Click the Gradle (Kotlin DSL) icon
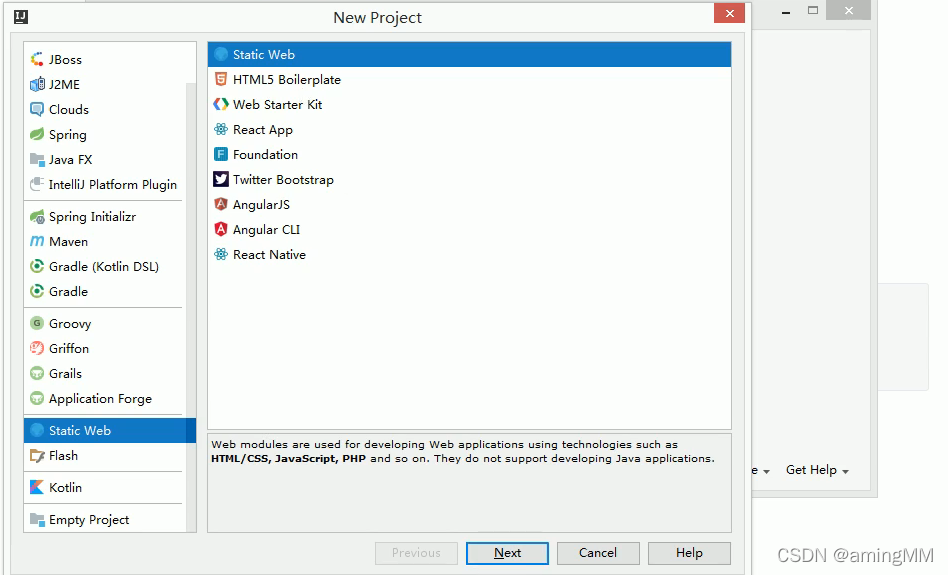 37,266
